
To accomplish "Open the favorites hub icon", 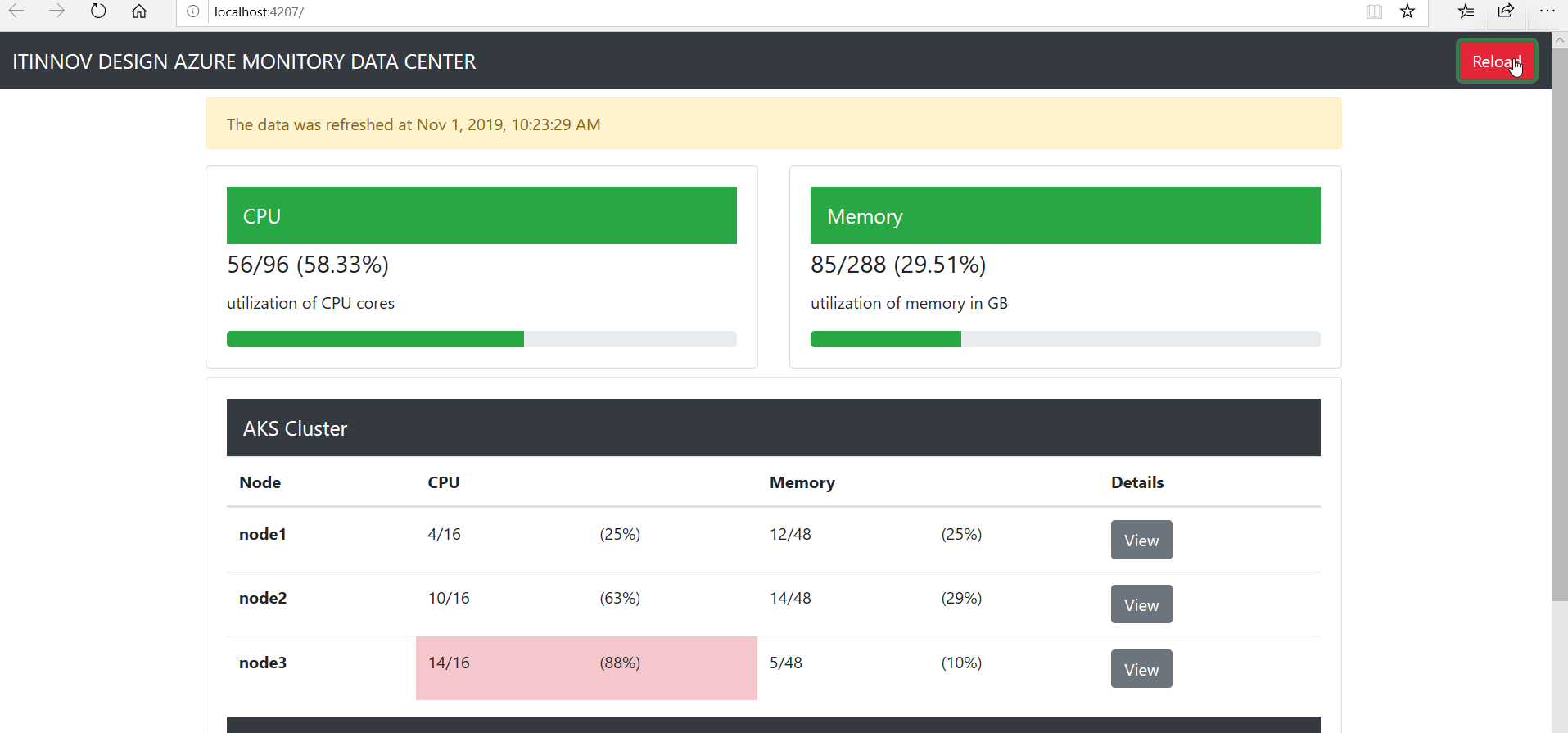I will [1466, 11].
